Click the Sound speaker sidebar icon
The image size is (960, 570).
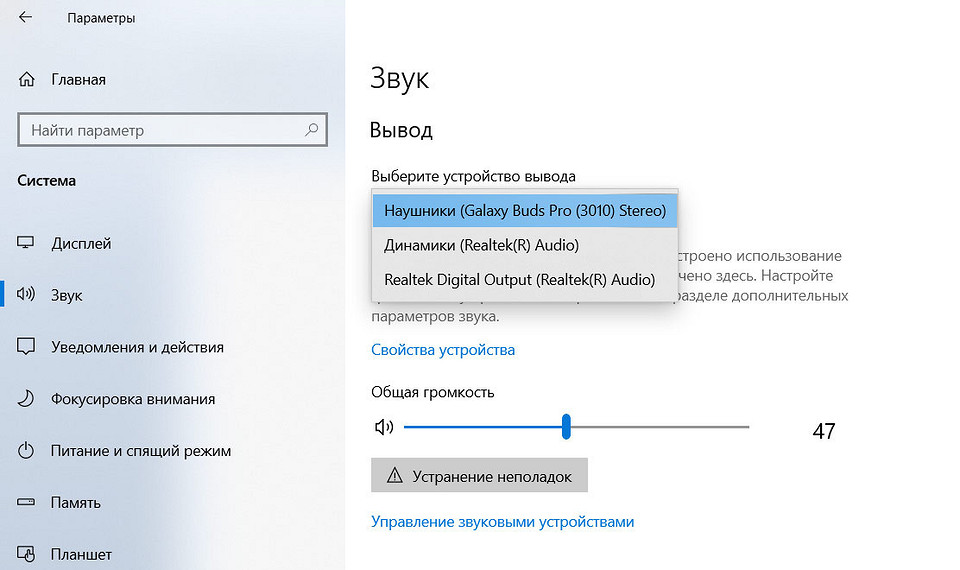click(x=27, y=295)
